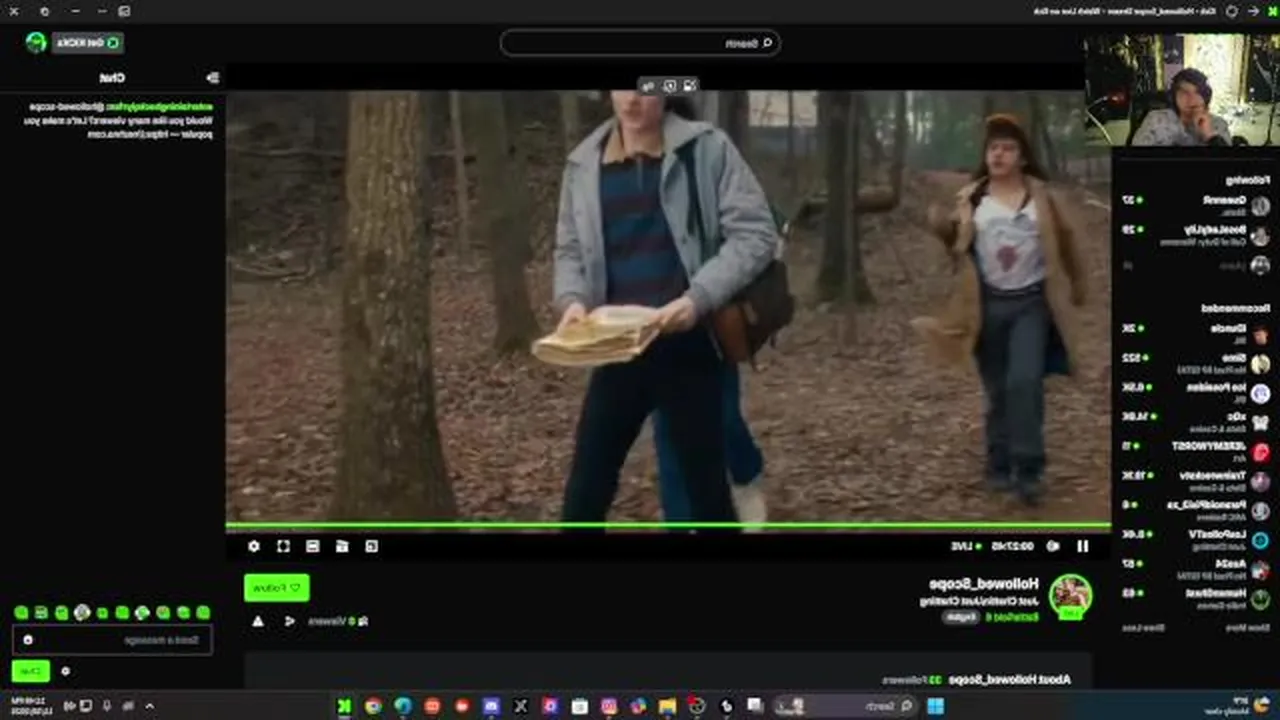Click the Search box on the Kick page

pyautogui.click(x=640, y=43)
